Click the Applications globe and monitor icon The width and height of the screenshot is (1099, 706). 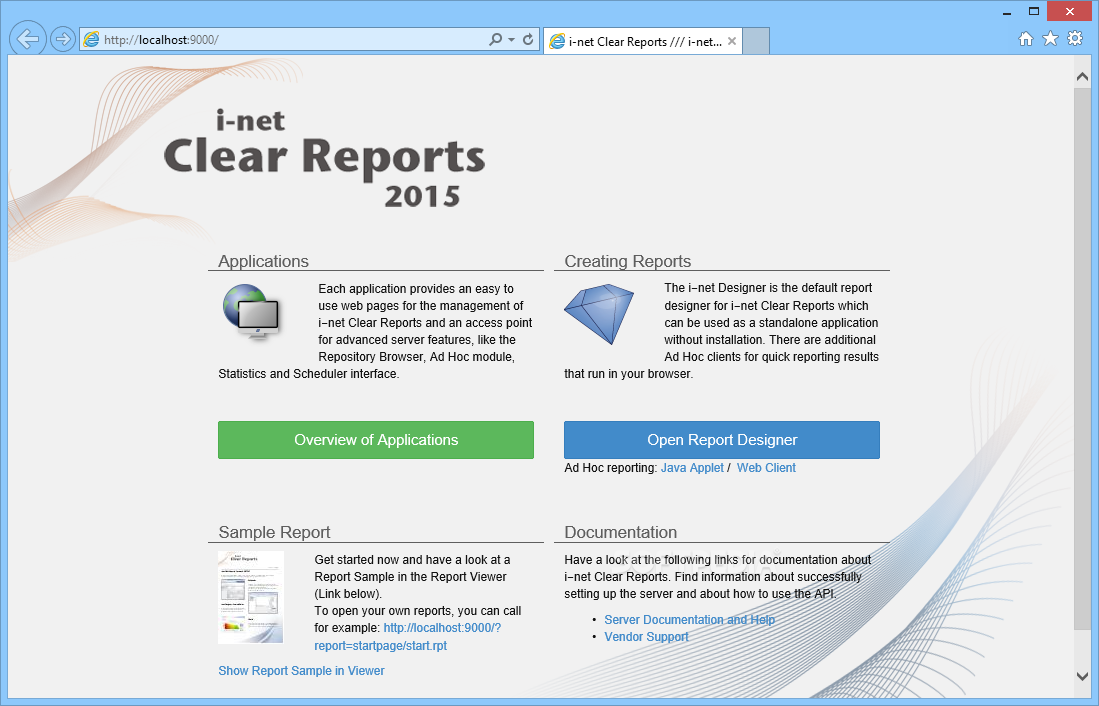click(252, 312)
